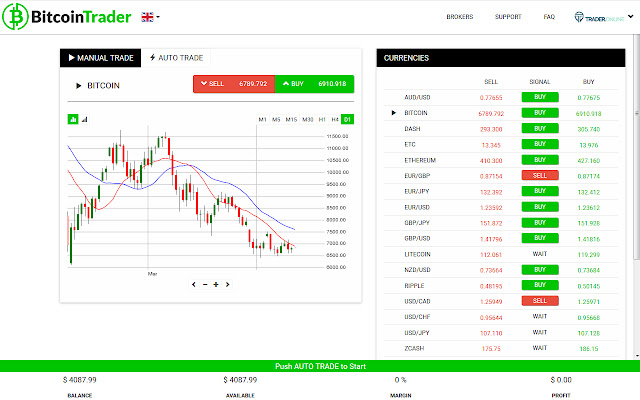The width and height of the screenshot is (640, 400).
Task: Click the red SELL 6789.792 button
Action: pos(234,84)
